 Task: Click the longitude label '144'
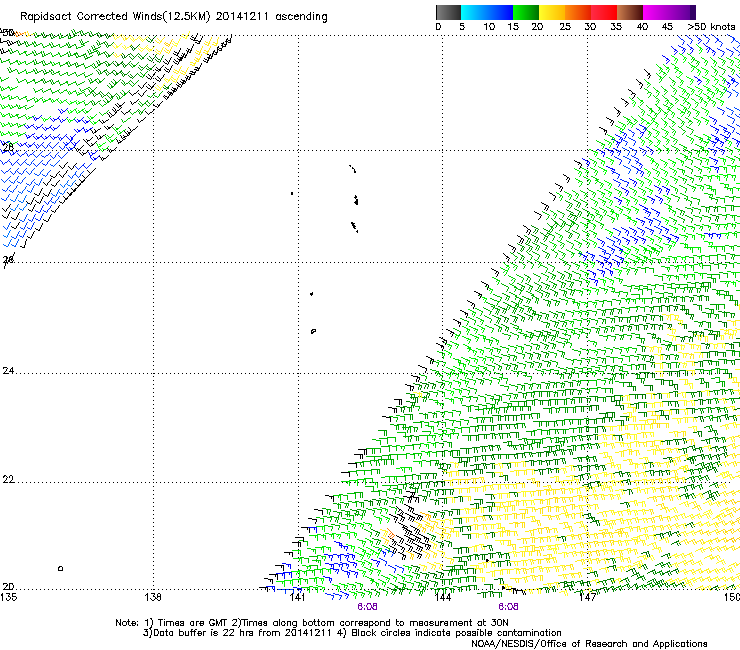(443, 597)
